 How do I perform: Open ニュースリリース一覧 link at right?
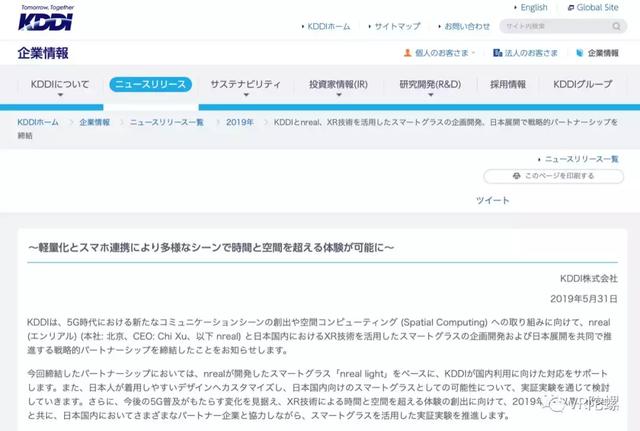pyautogui.click(x=581, y=159)
